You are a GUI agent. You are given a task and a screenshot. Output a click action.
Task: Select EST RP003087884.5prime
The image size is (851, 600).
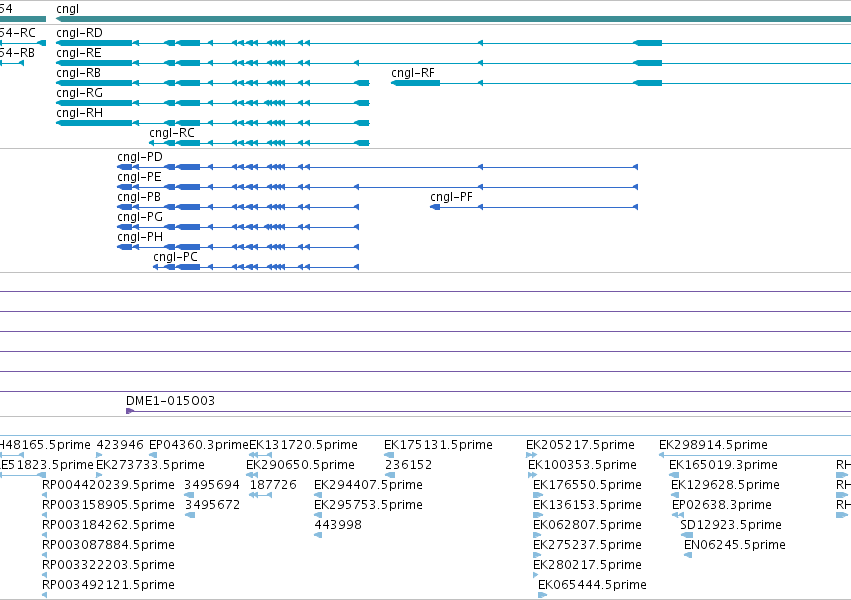(109, 545)
